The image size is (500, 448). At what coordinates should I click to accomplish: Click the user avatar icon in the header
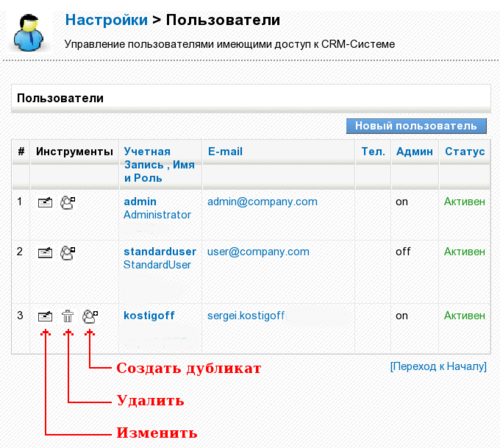tap(29, 32)
